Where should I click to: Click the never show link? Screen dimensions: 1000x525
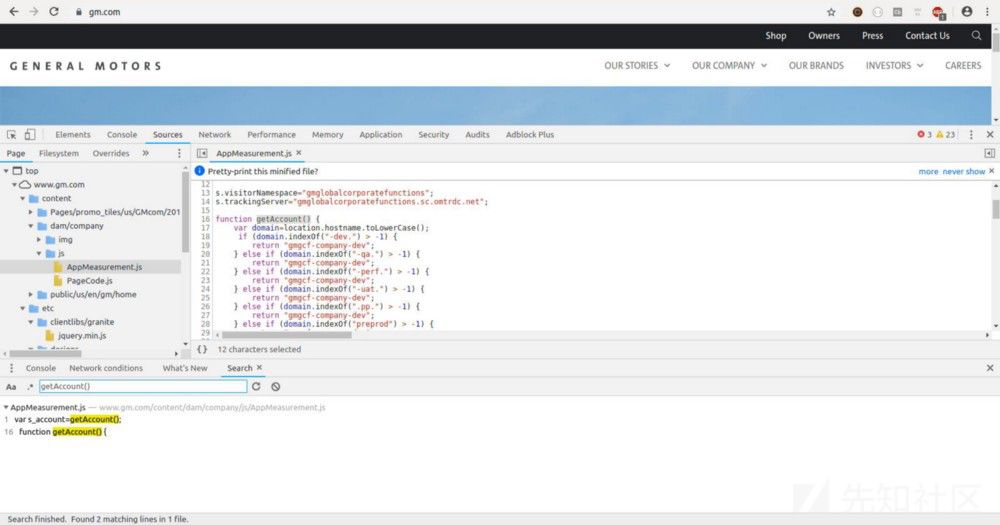coord(964,172)
